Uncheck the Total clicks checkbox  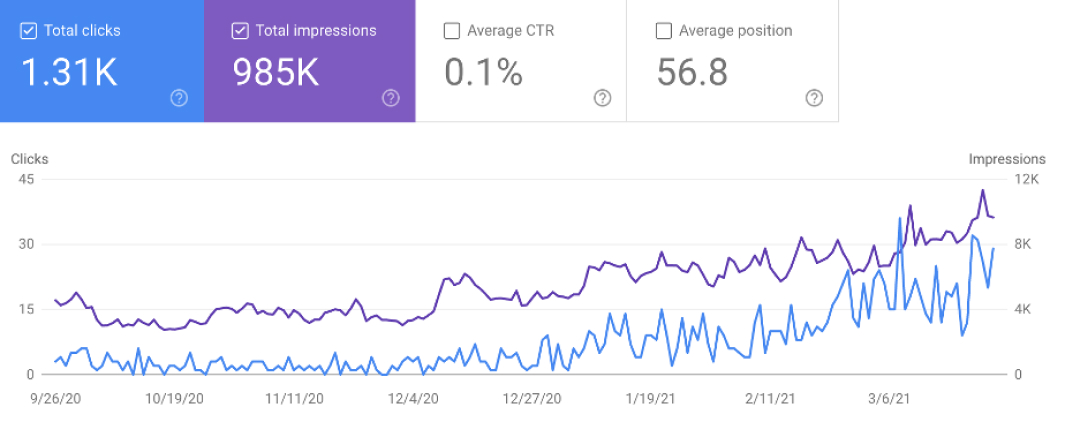click(29, 31)
